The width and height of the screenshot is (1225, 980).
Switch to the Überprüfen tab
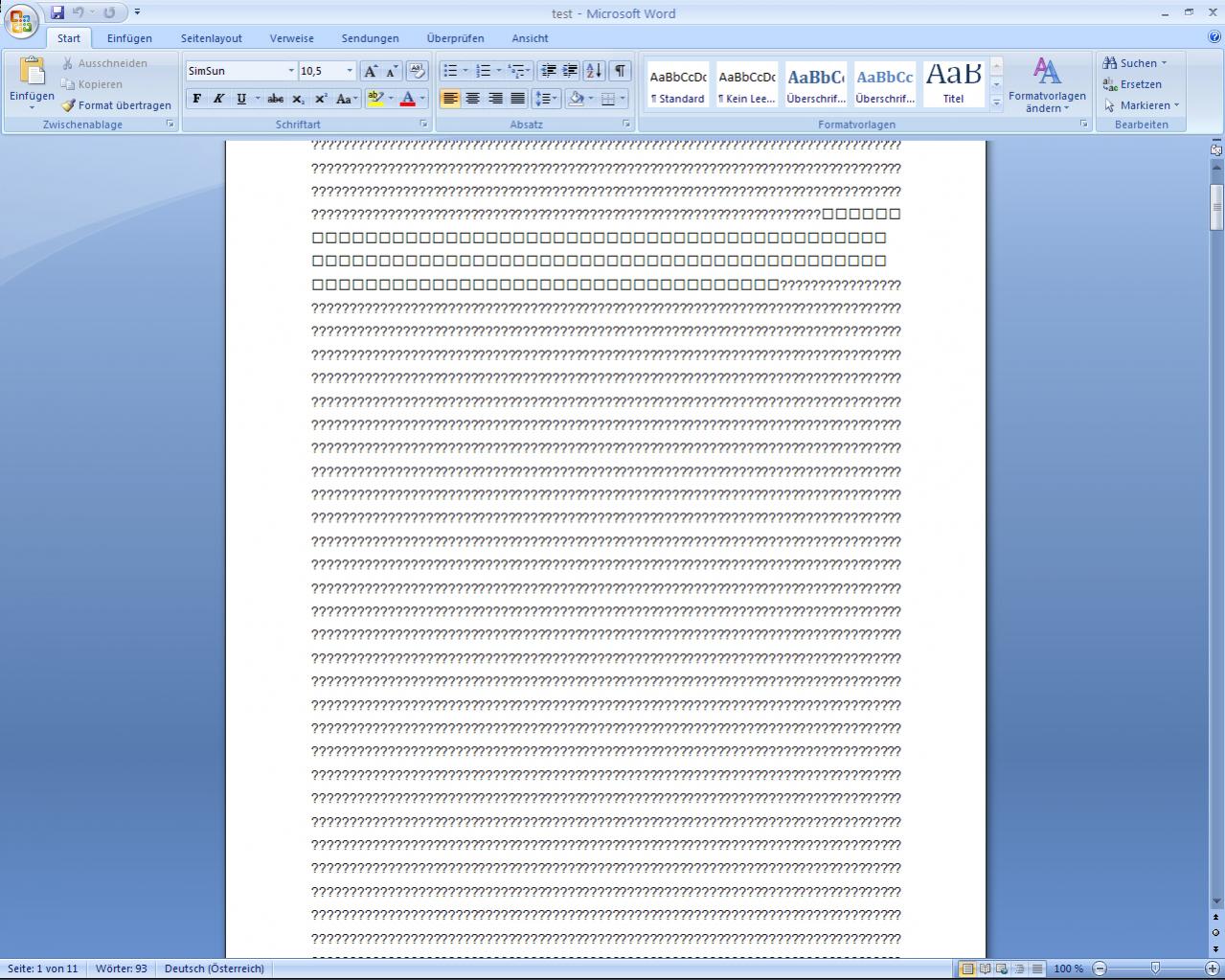(x=455, y=38)
